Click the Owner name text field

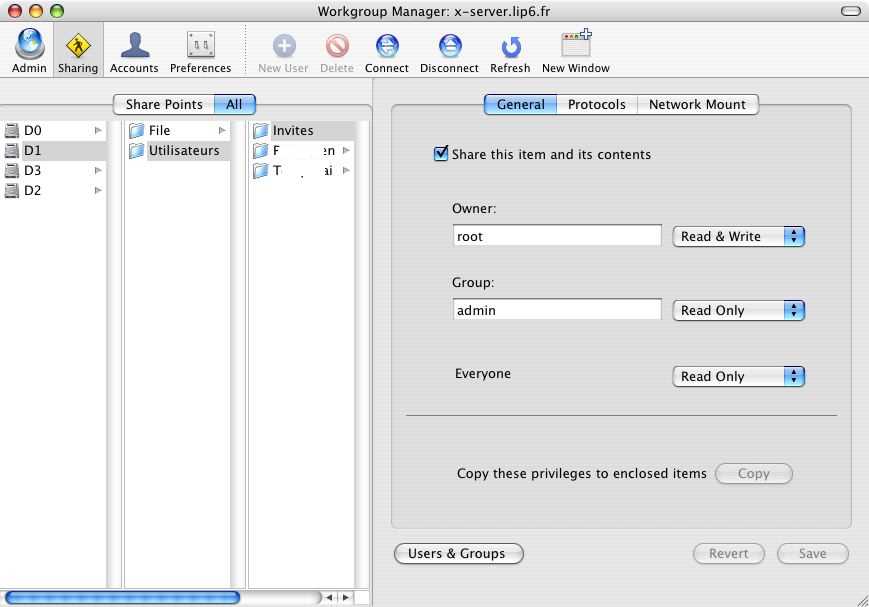pyautogui.click(x=556, y=237)
